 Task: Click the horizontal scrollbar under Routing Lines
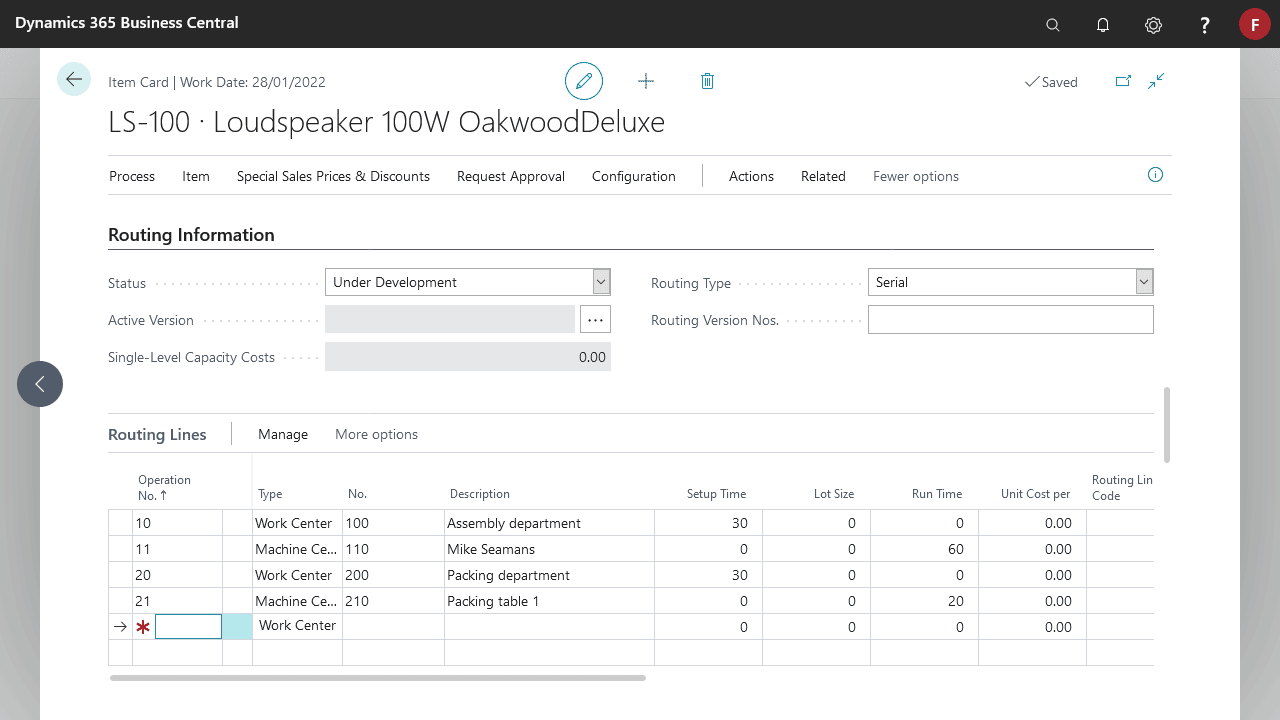[x=378, y=678]
